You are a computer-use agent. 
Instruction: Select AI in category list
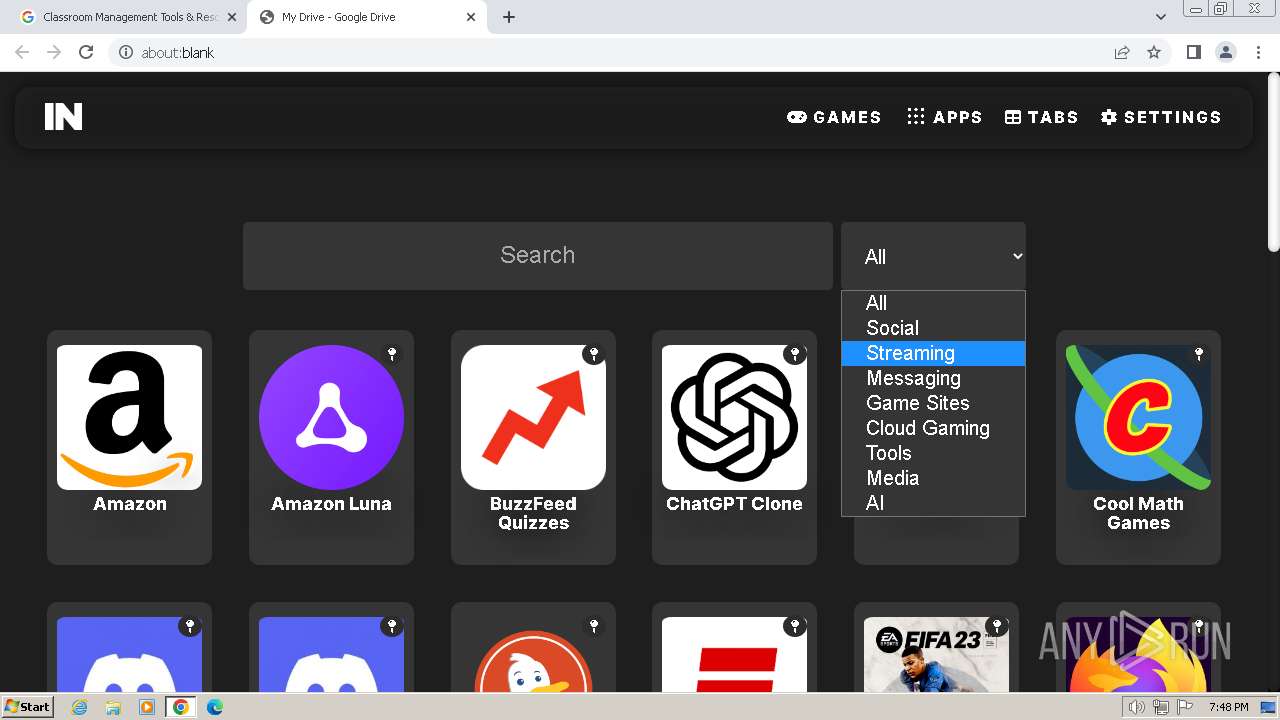click(933, 503)
